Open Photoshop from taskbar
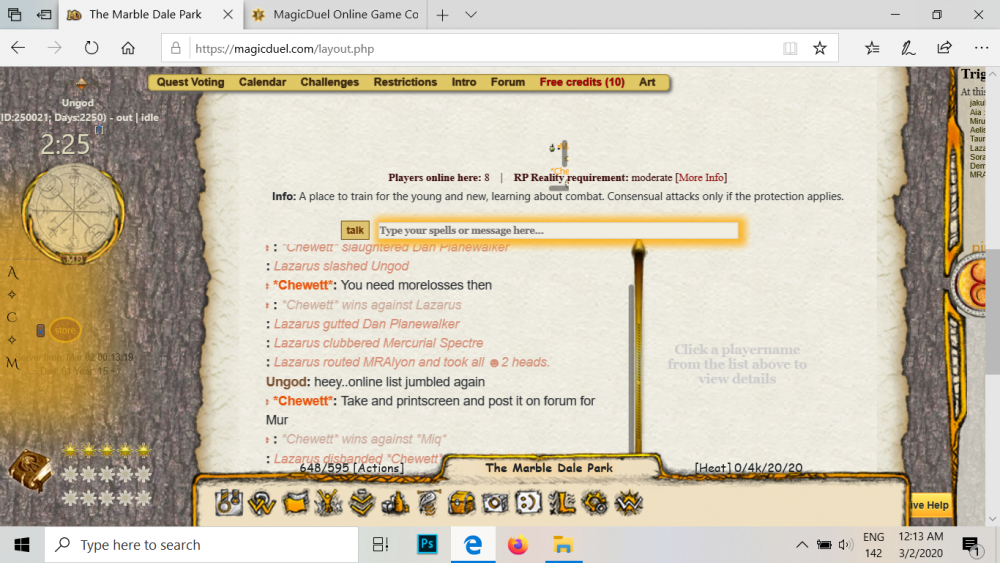The image size is (1000, 563). 427,545
